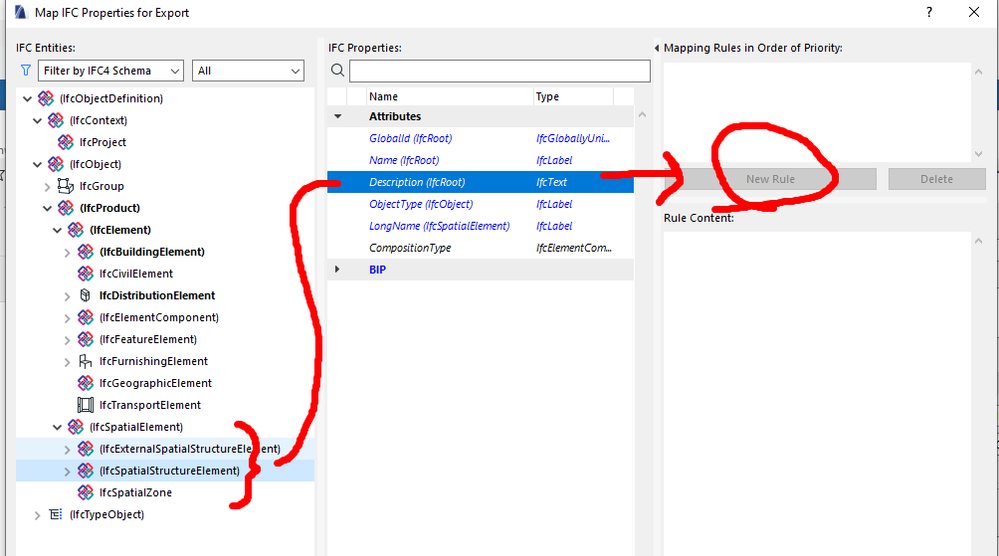Click the Delete rule button
The height and width of the screenshot is (556, 999).
[x=937, y=179]
